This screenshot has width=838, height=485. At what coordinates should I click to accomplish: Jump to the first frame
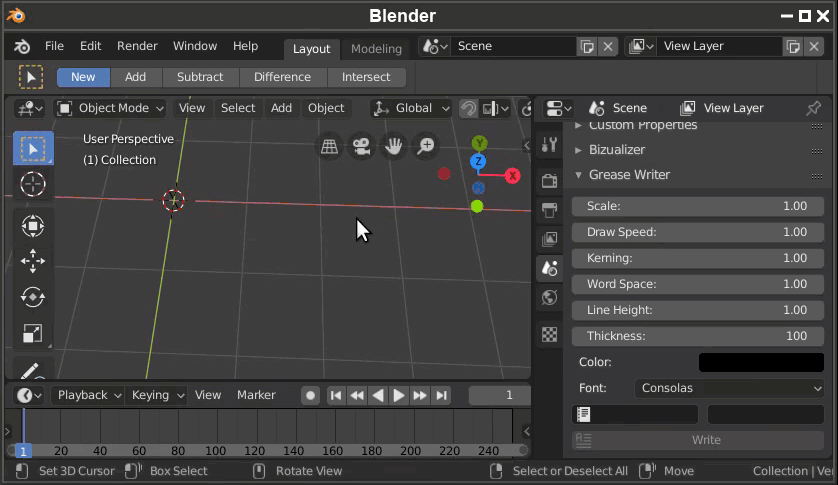coord(336,396)
